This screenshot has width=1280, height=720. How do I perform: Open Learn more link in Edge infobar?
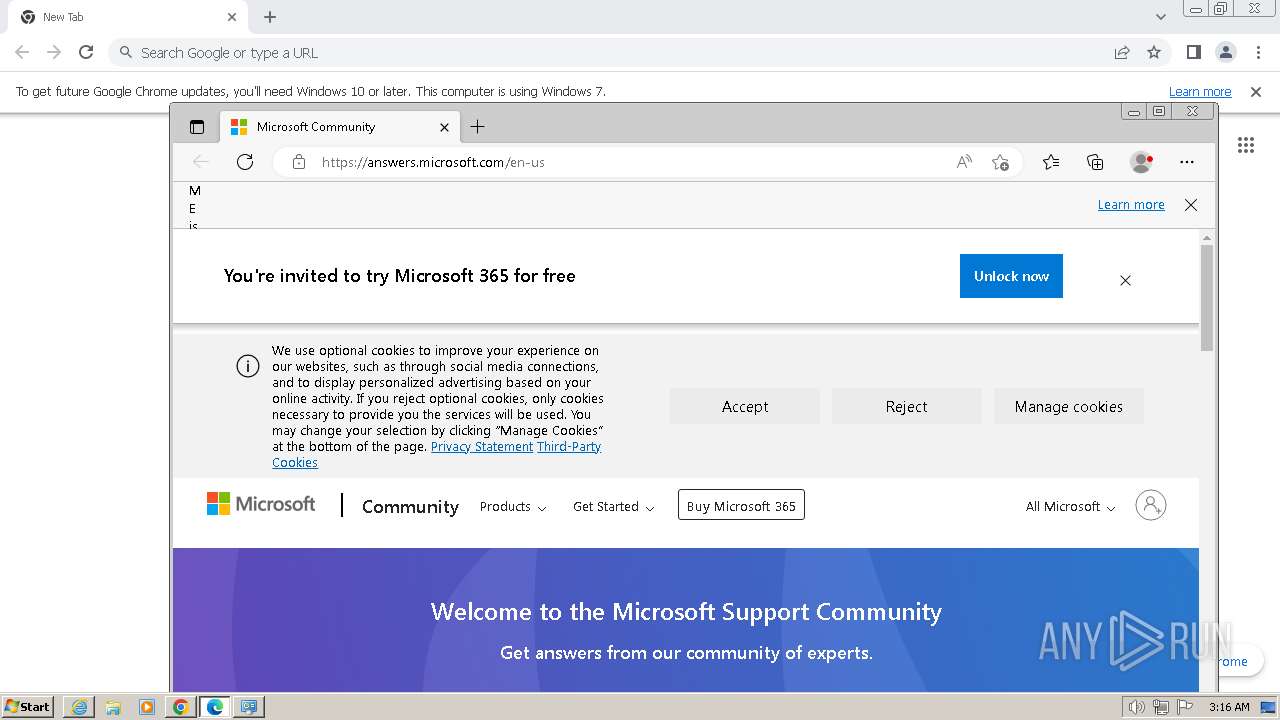click(1131, 205)
